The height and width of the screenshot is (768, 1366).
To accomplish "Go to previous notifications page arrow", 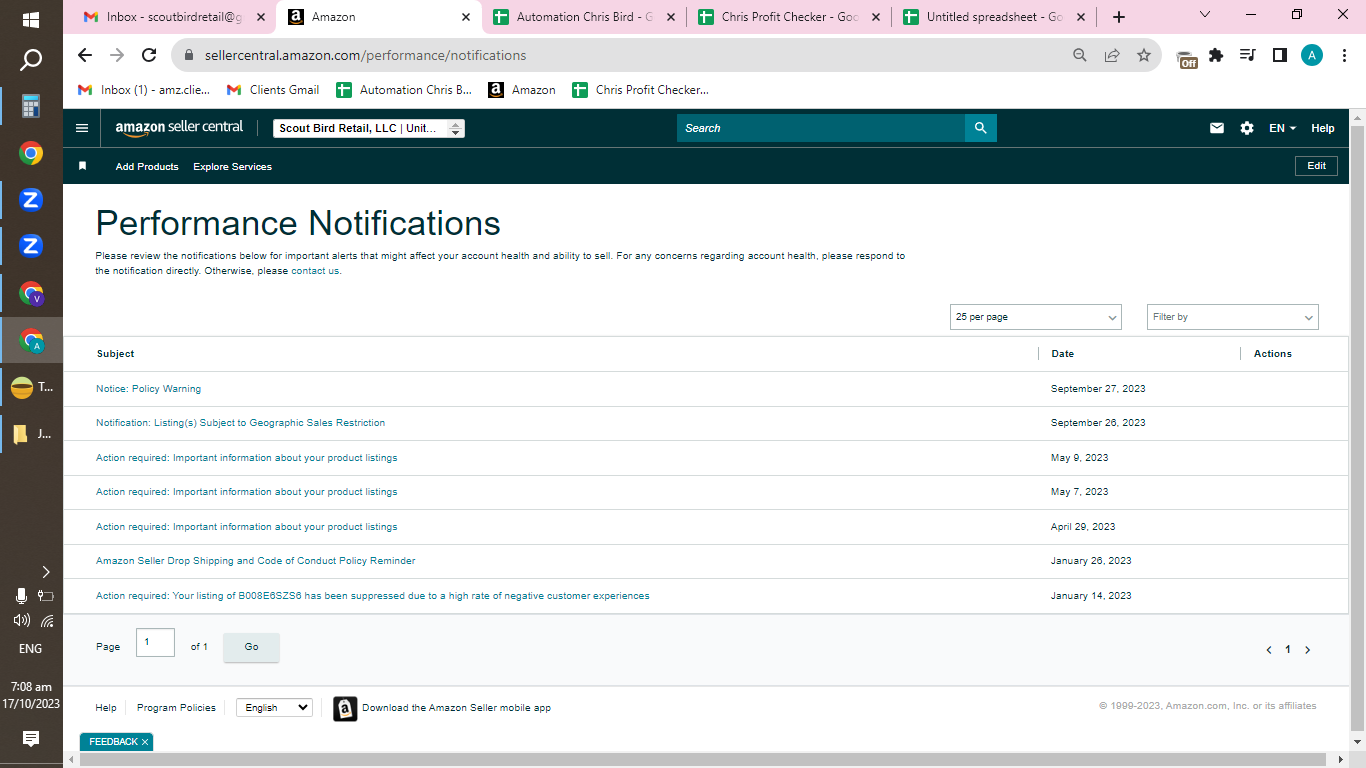I will coord(1269,650).
